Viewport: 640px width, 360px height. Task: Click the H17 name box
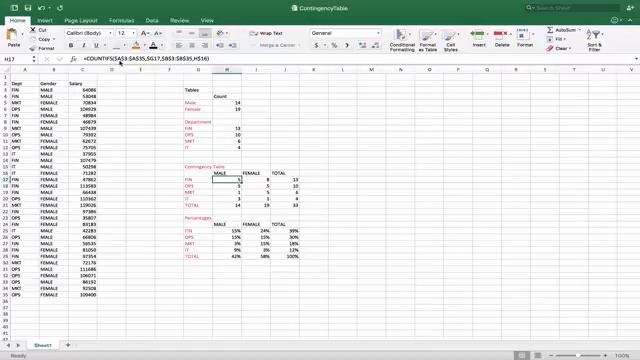17,59
